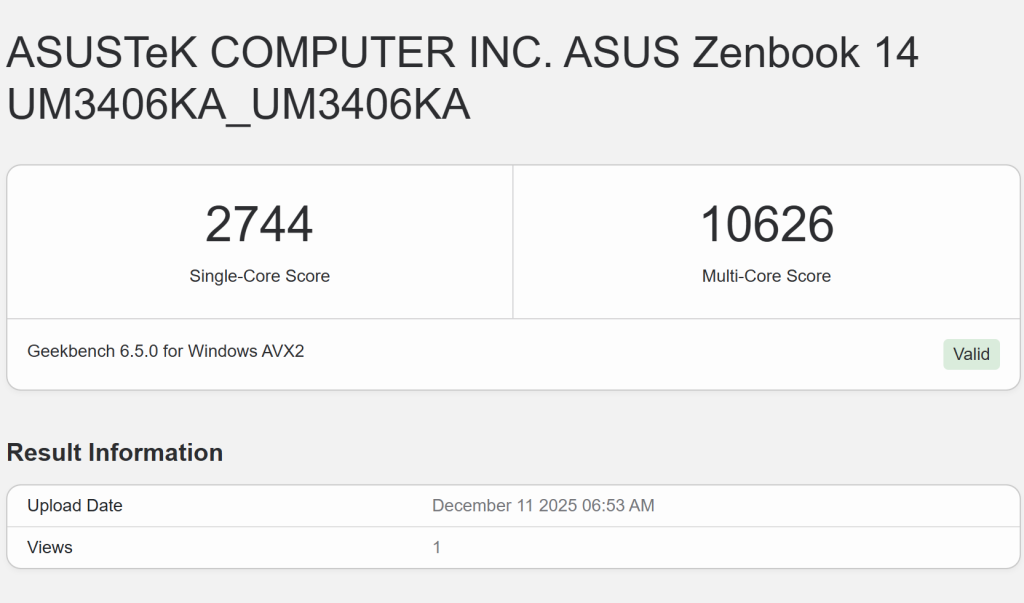
Task: Click the page scrollbar track
Action: point(1019,300)
